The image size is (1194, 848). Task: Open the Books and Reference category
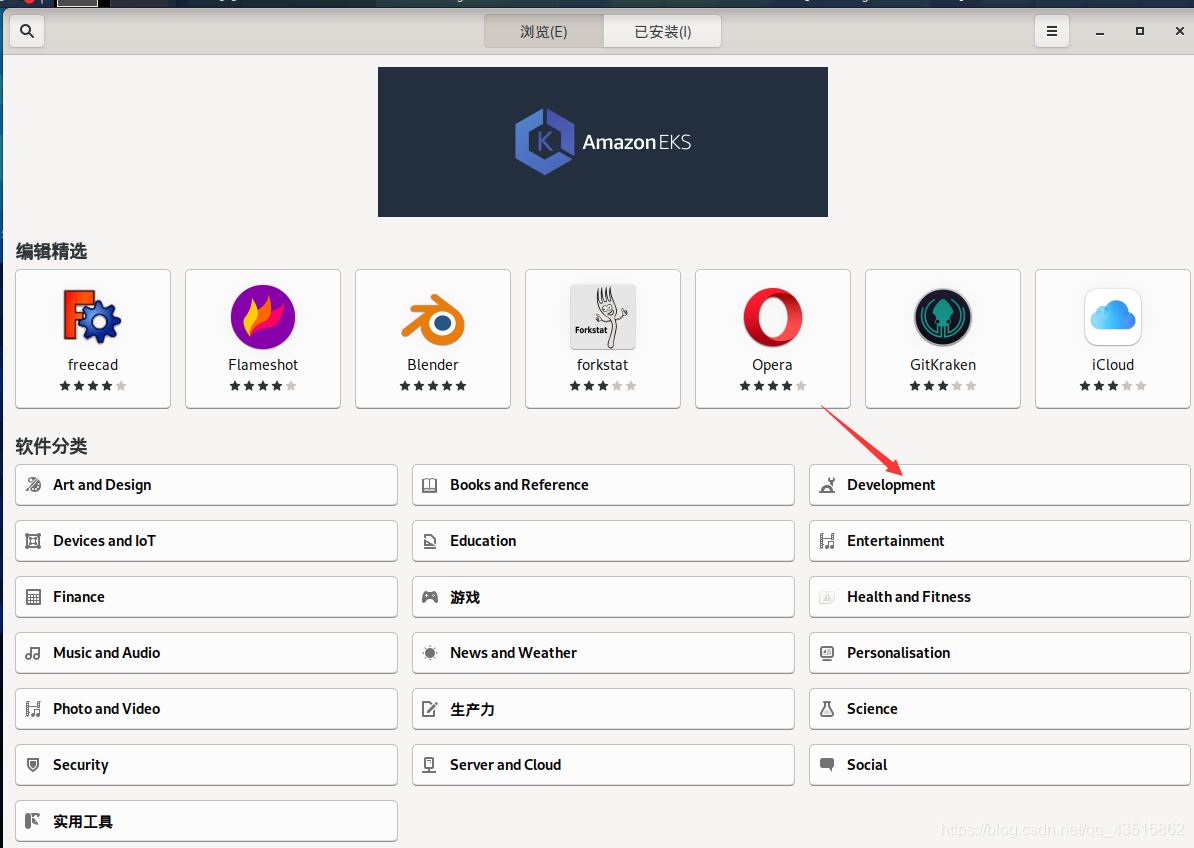point(603,485)
